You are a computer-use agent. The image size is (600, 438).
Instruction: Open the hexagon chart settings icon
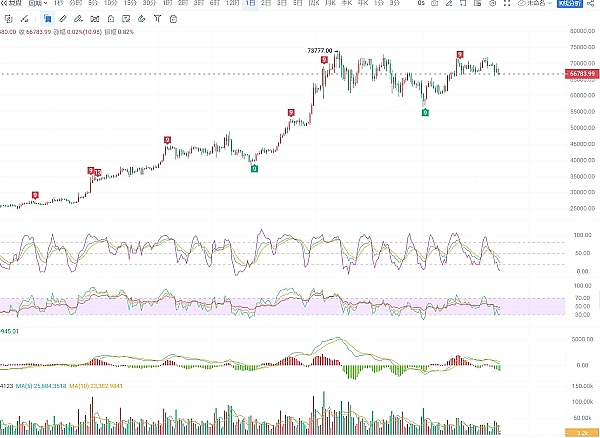(493, 3)
